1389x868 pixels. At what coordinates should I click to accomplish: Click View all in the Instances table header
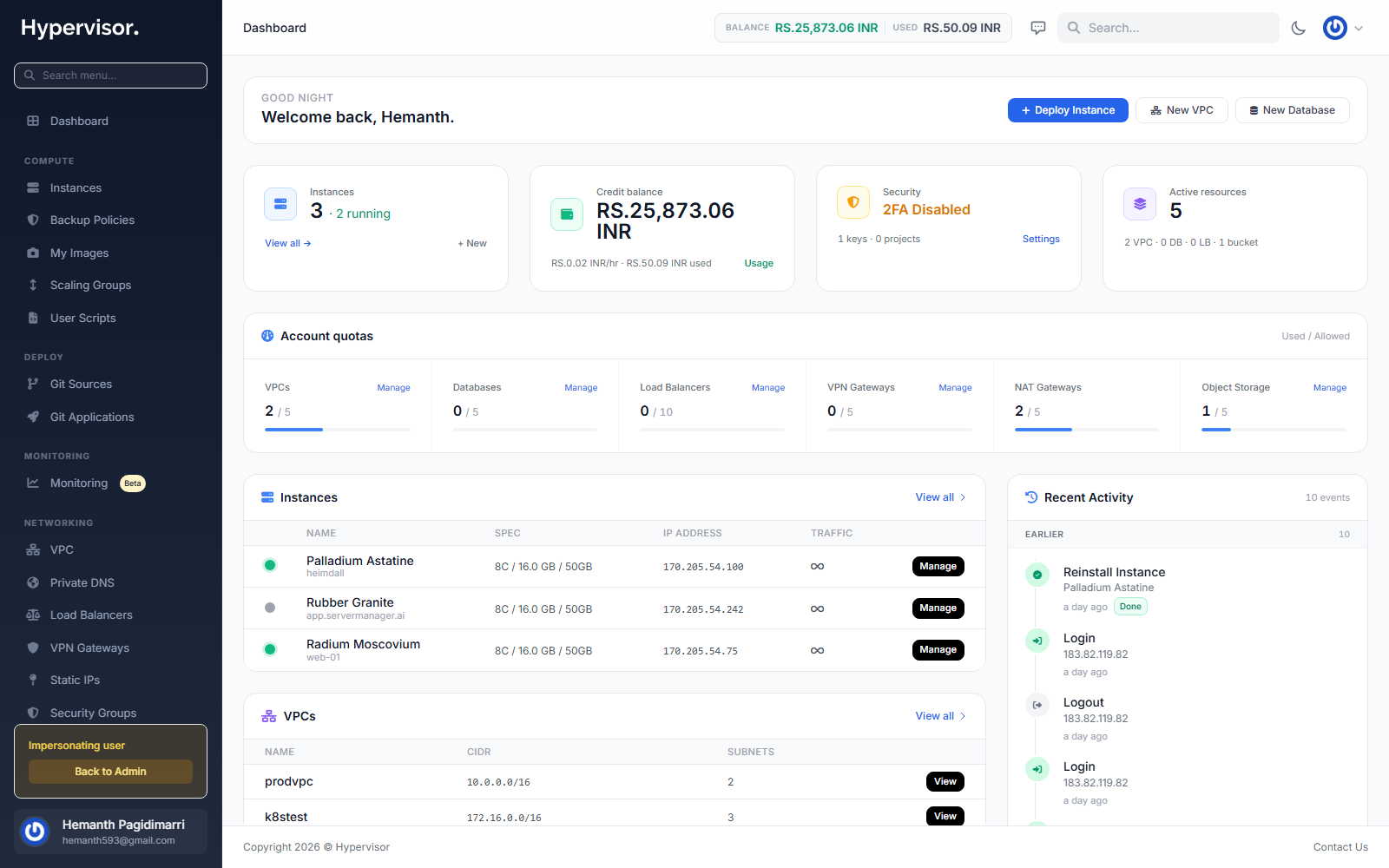tap(941, 497)
